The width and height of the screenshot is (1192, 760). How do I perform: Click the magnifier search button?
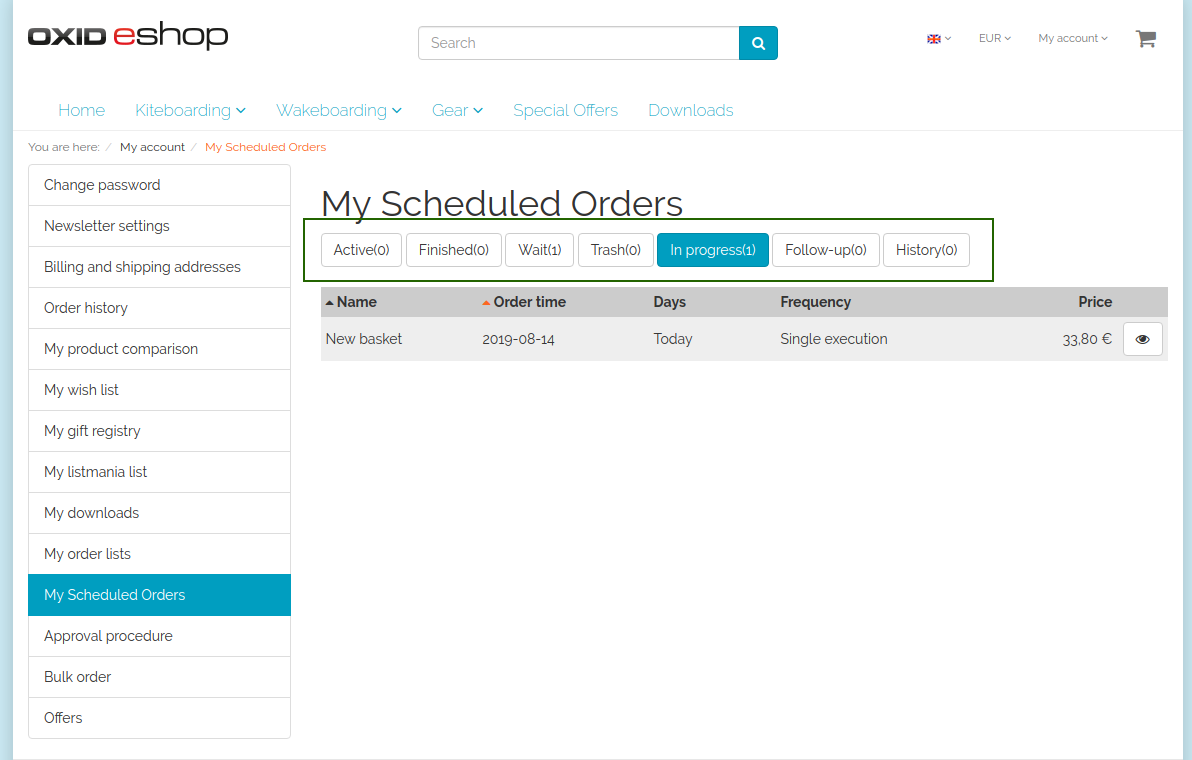[758, 43]
